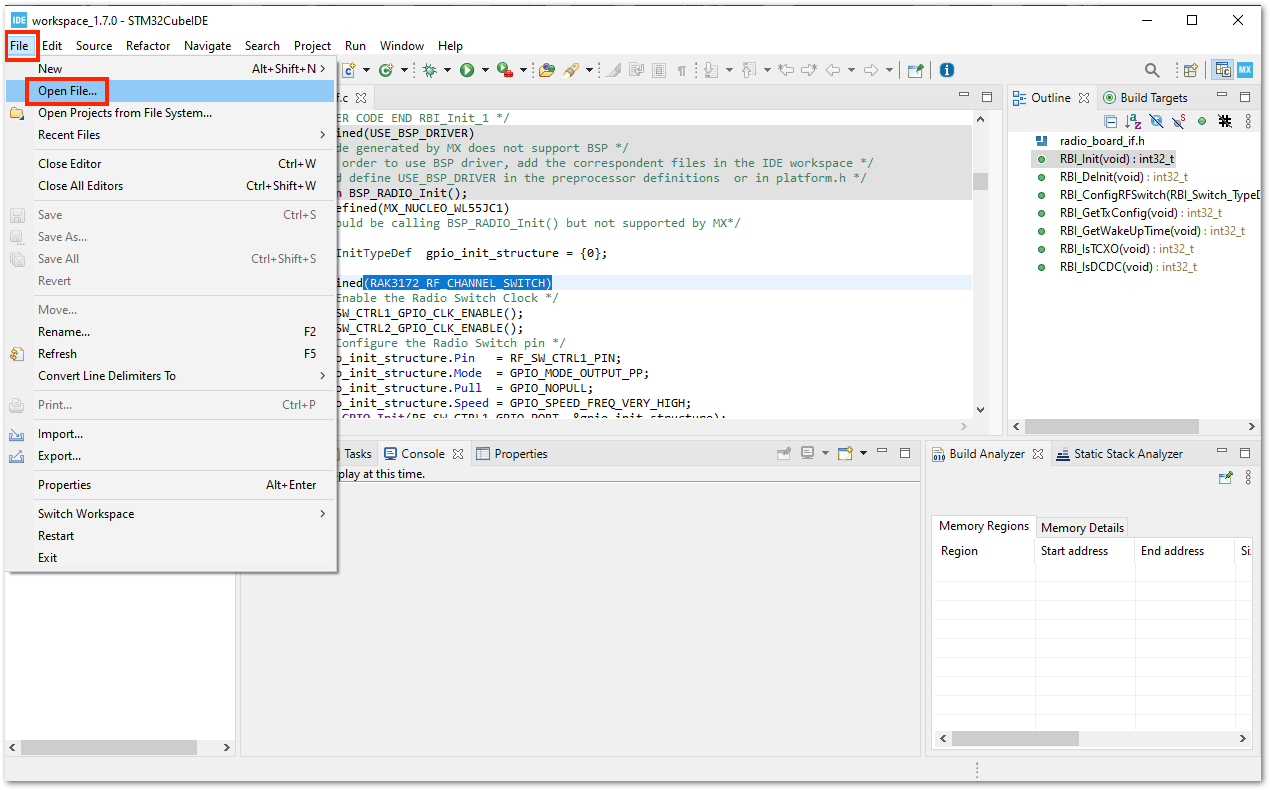Click the green Run button in toolbar
1270x790 pixels.
click(x=466, y=70)
